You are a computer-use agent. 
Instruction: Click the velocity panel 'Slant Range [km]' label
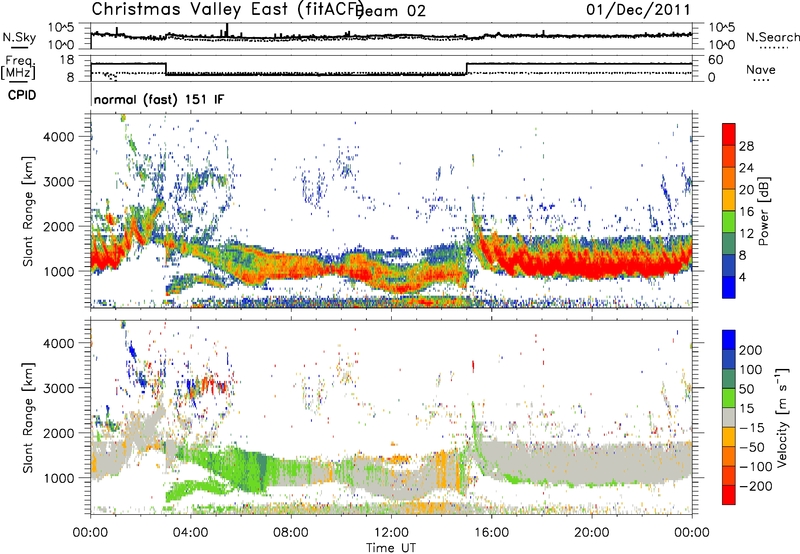pyautogui.click(x=28, y=418)
